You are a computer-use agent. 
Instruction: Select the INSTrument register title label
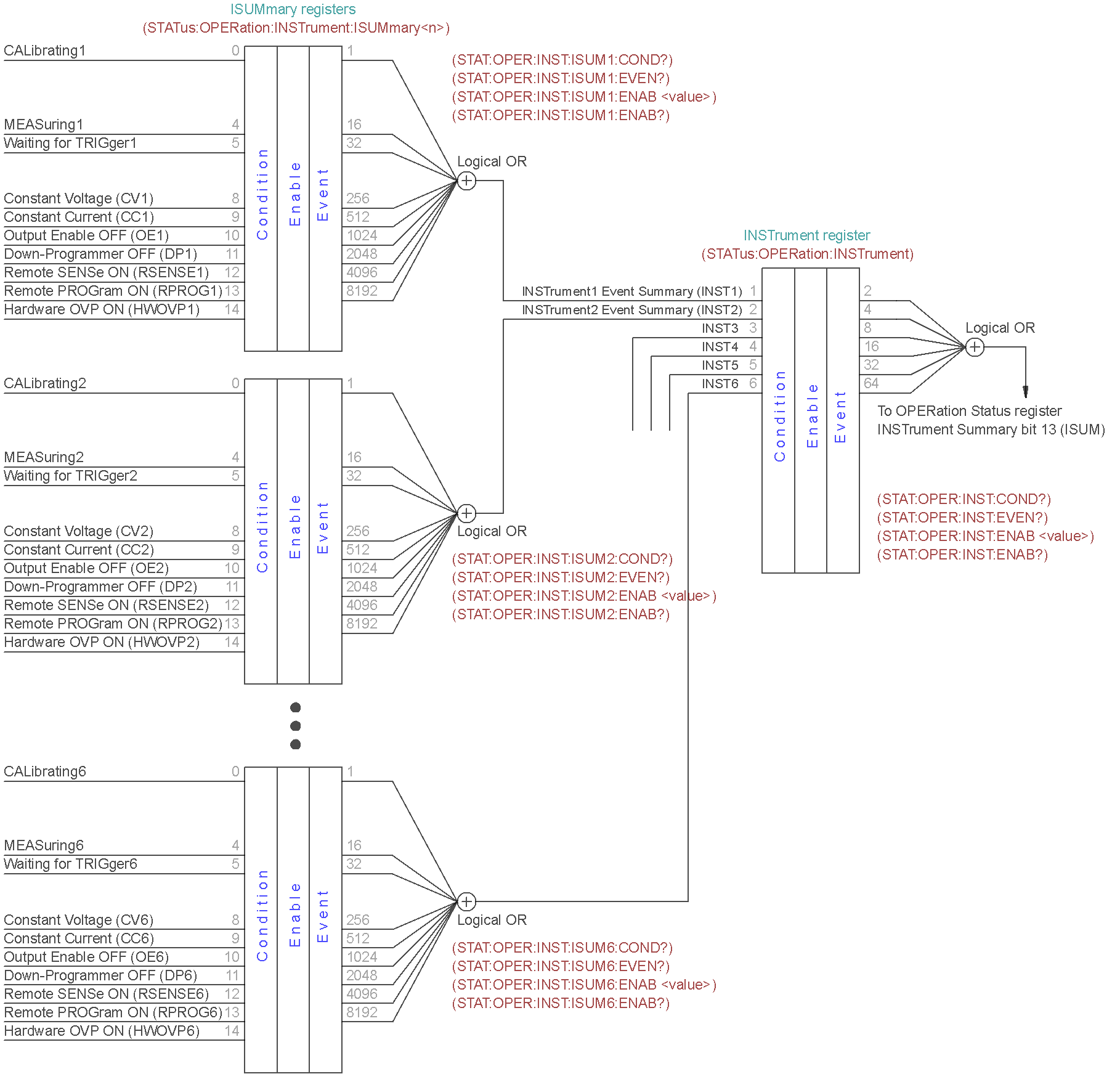807,235
